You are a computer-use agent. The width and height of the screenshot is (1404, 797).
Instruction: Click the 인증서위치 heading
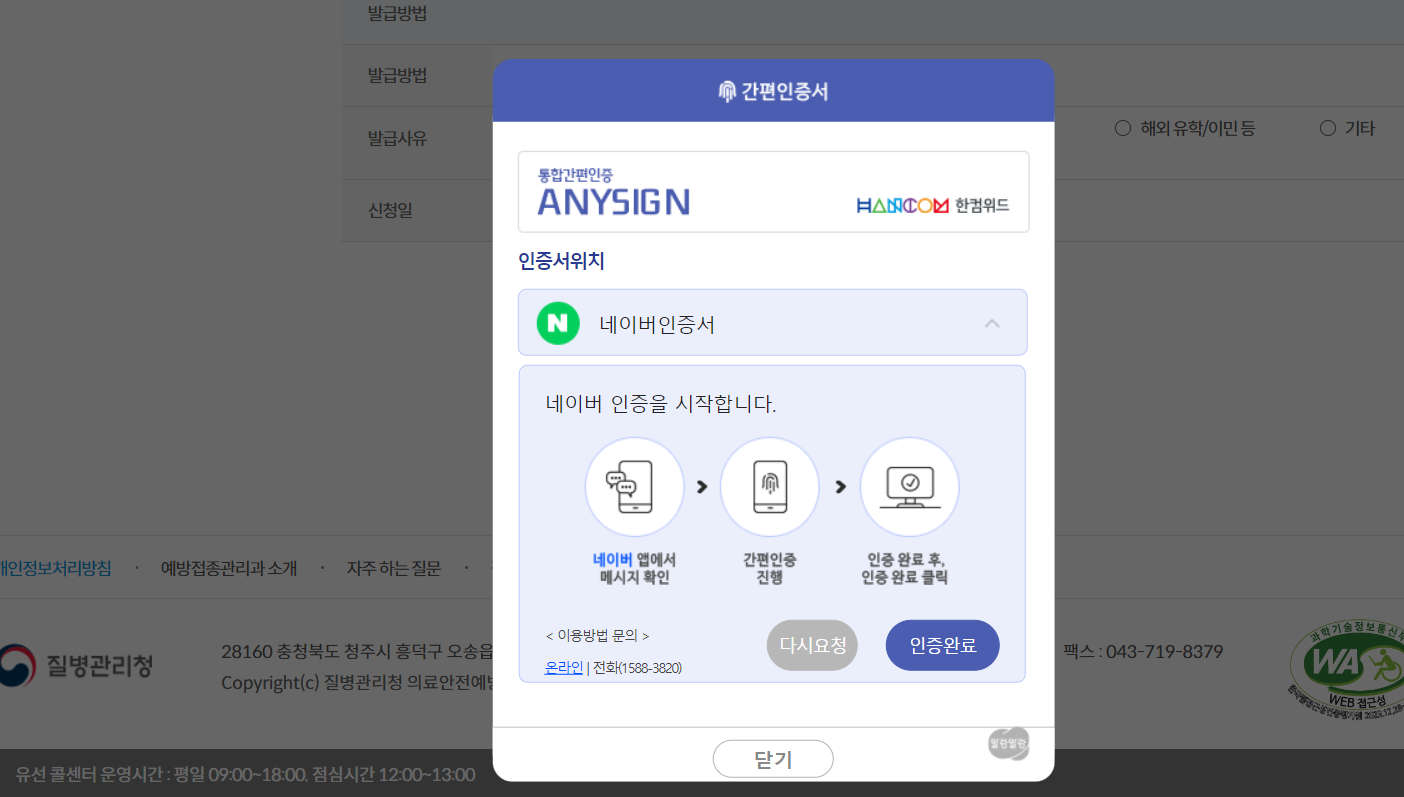(x=561, y=261)
